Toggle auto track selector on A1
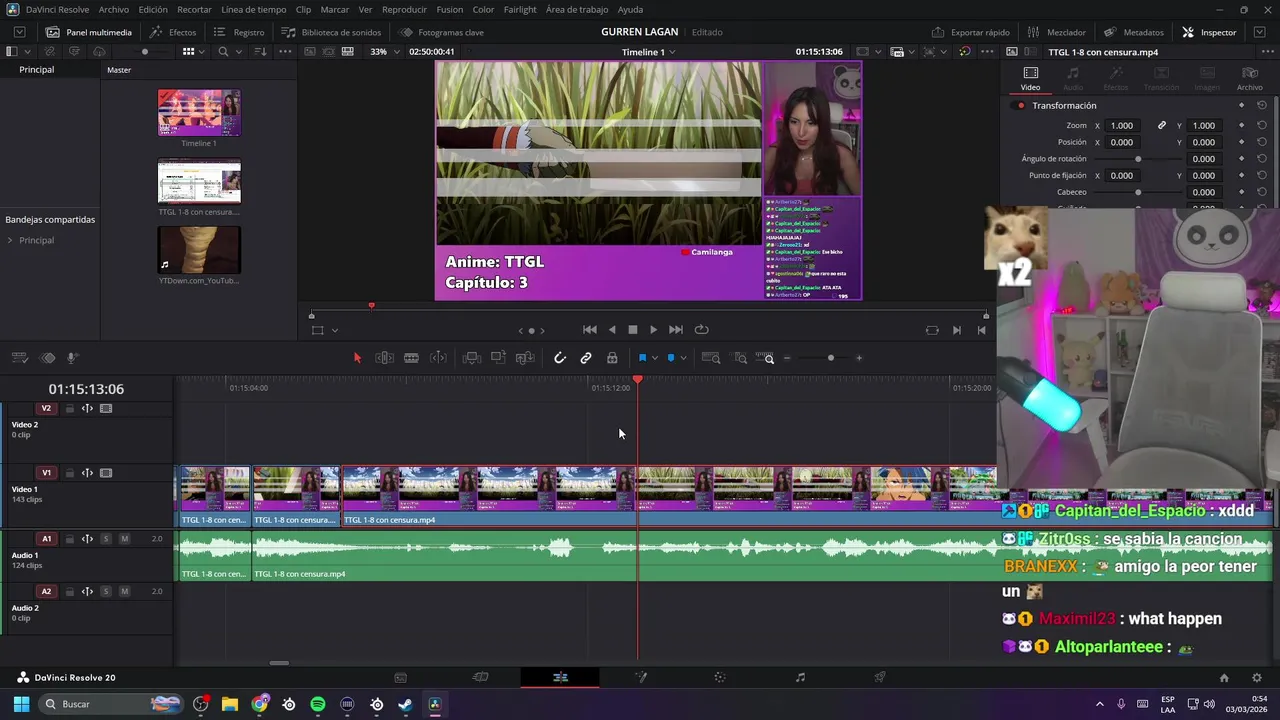 click(87, 539)
